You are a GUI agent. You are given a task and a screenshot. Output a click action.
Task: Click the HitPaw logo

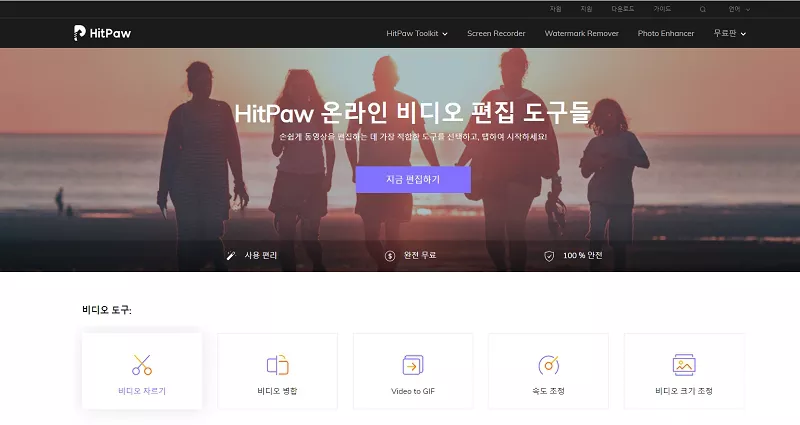[x=102, y=33]
